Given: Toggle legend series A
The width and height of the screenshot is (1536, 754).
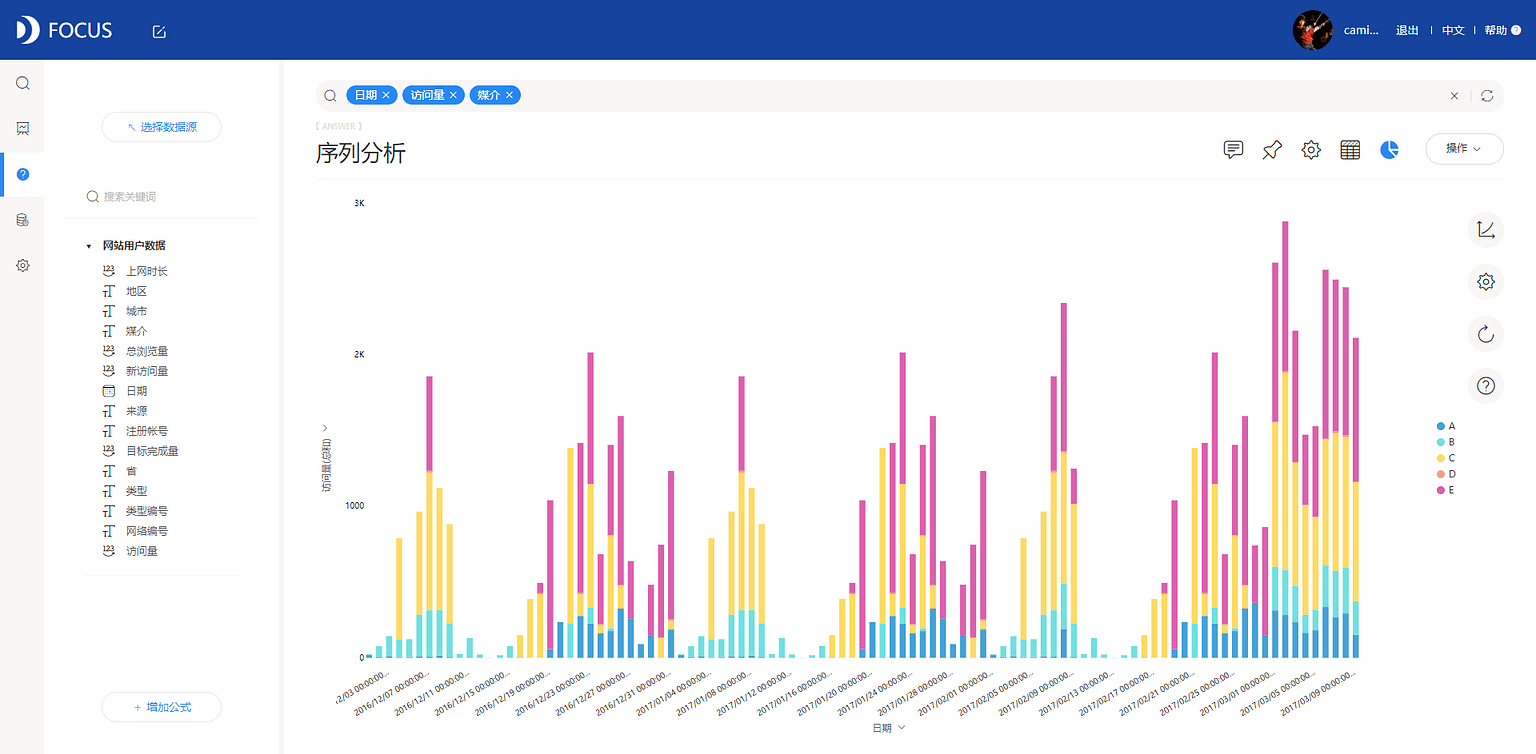Looking at the screenshot, I should (x=1446, y=426).
